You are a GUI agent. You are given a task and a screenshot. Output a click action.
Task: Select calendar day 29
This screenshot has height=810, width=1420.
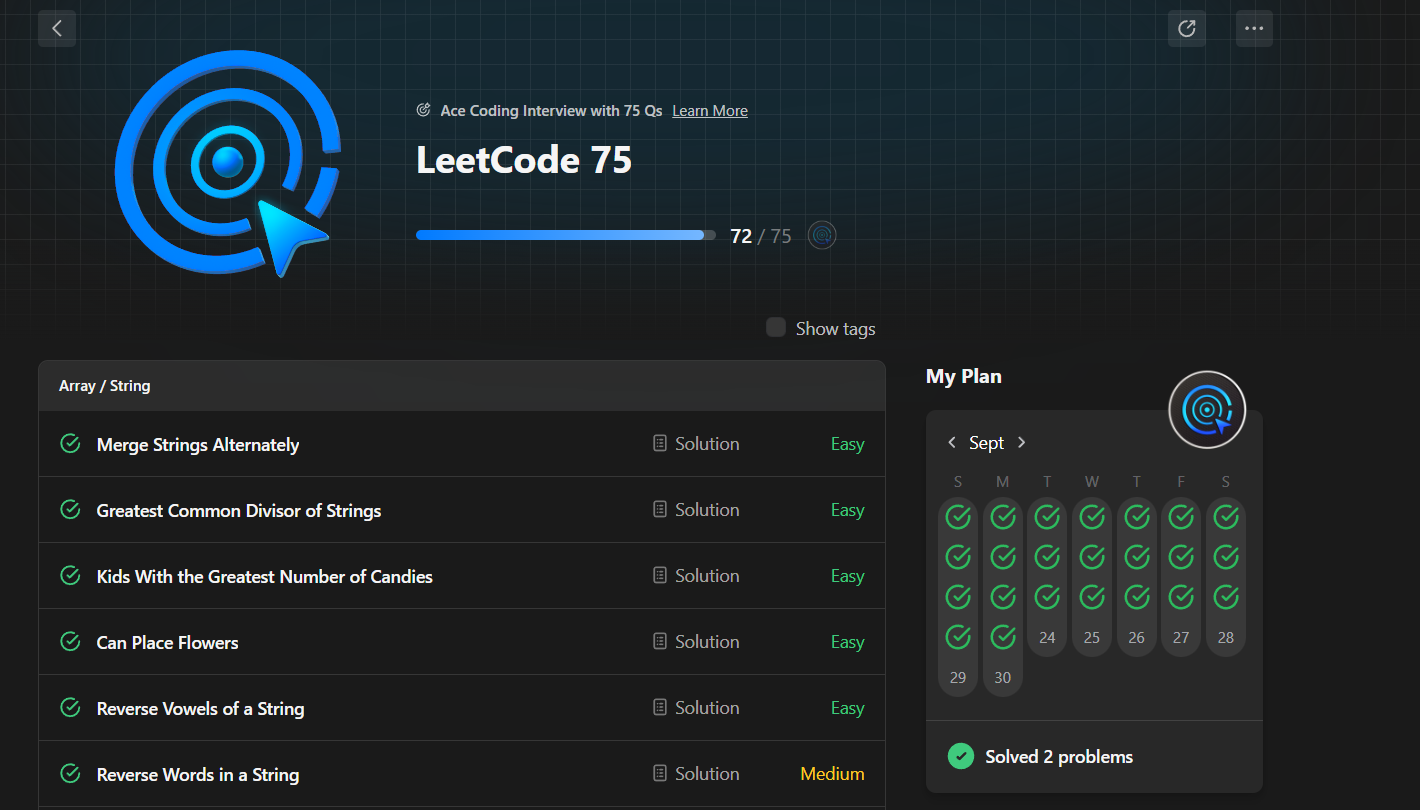tap(958, 677)
